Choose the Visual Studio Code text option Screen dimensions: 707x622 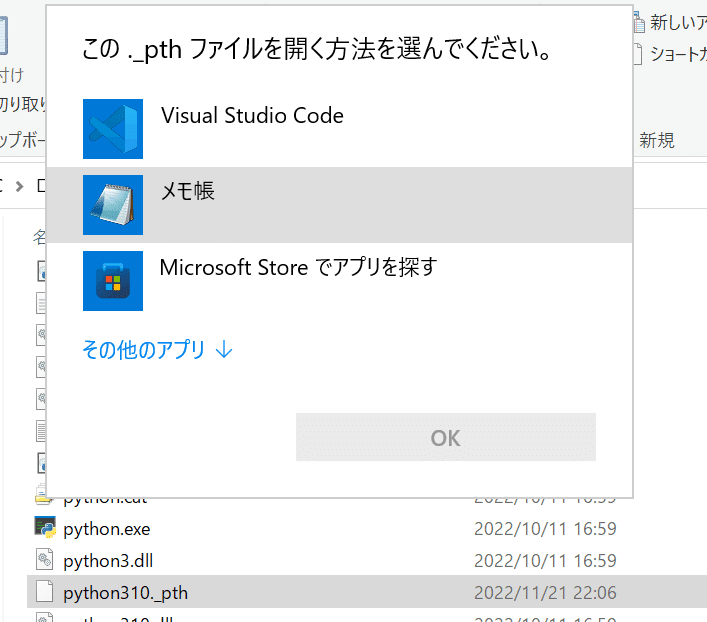click(252, 115)
